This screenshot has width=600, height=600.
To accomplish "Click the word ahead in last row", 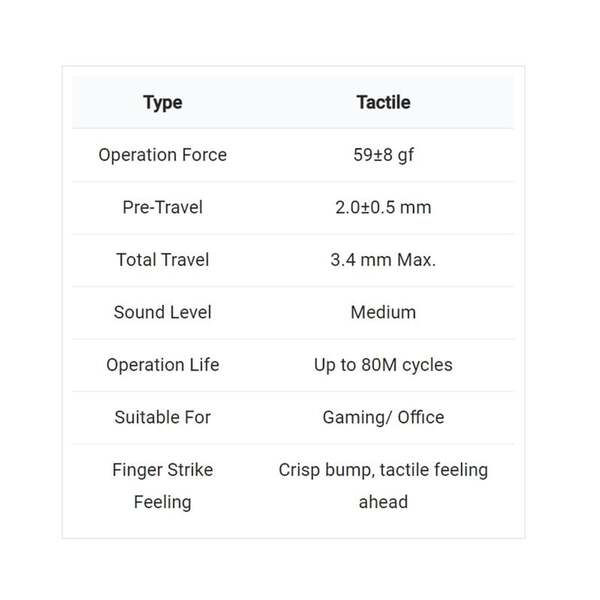I will [383, 502].
